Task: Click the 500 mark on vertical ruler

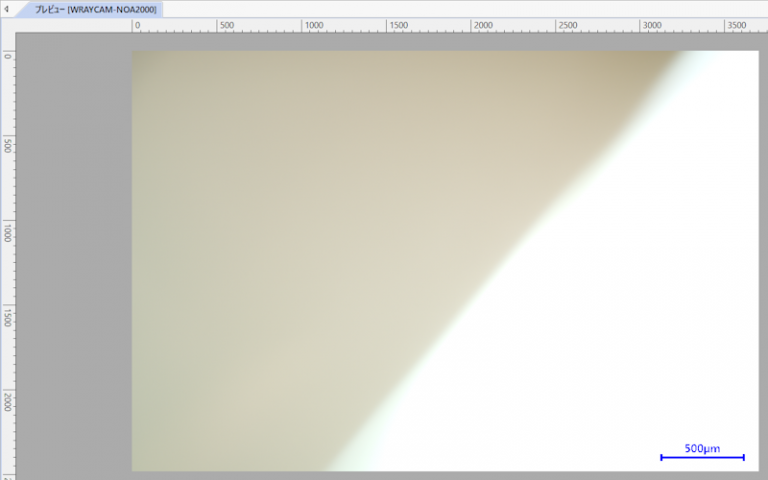Action: tap(8, 145)
